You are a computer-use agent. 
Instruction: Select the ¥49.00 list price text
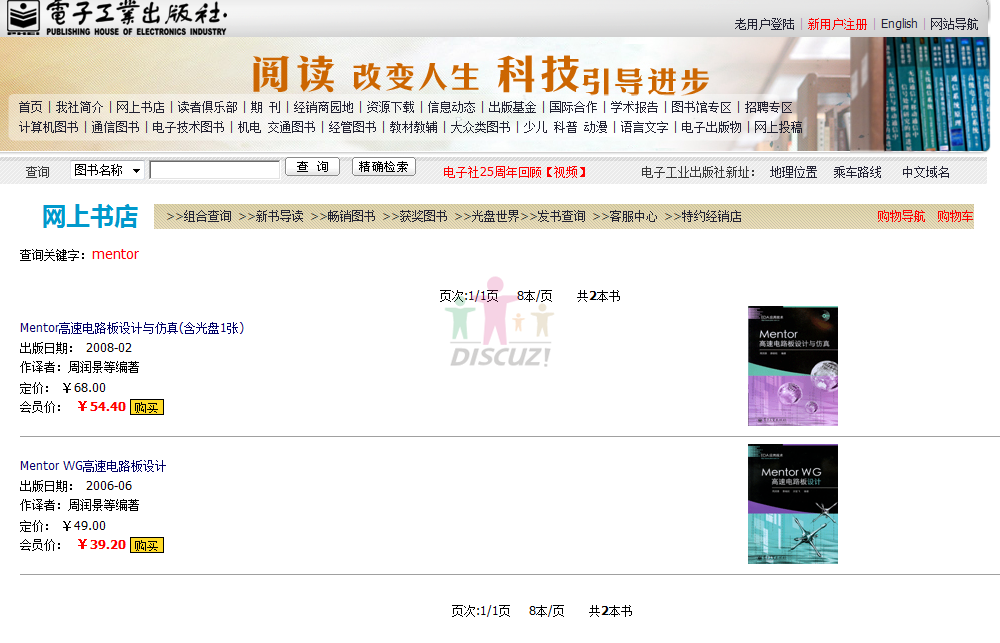click(x=84, y=526)
